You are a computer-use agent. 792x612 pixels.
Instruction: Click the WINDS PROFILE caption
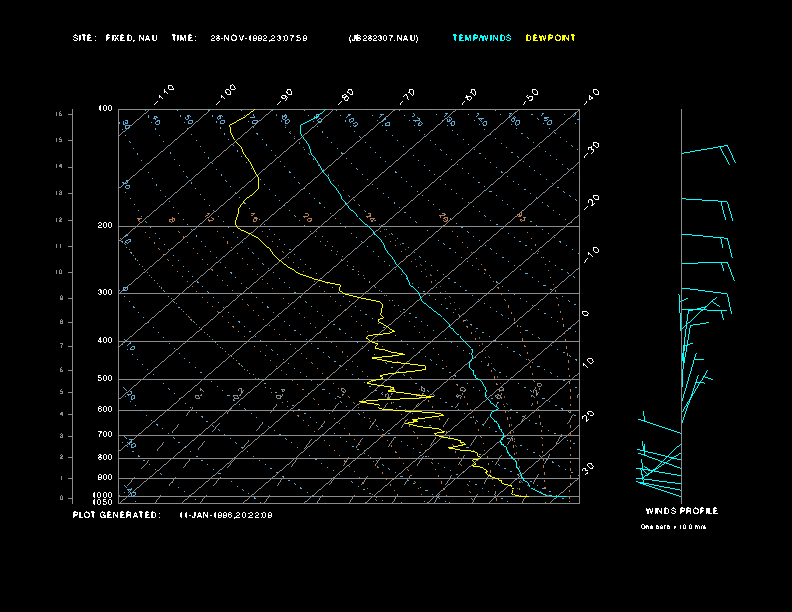click(681, 511)
